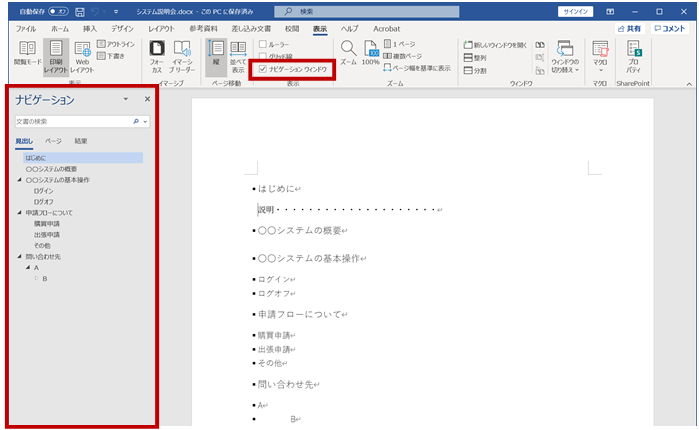Image resolution: width=699 pixels, height=430 pixels.
Task: Switch to ページ tab in navigation pane
Action: coord(53,141)
